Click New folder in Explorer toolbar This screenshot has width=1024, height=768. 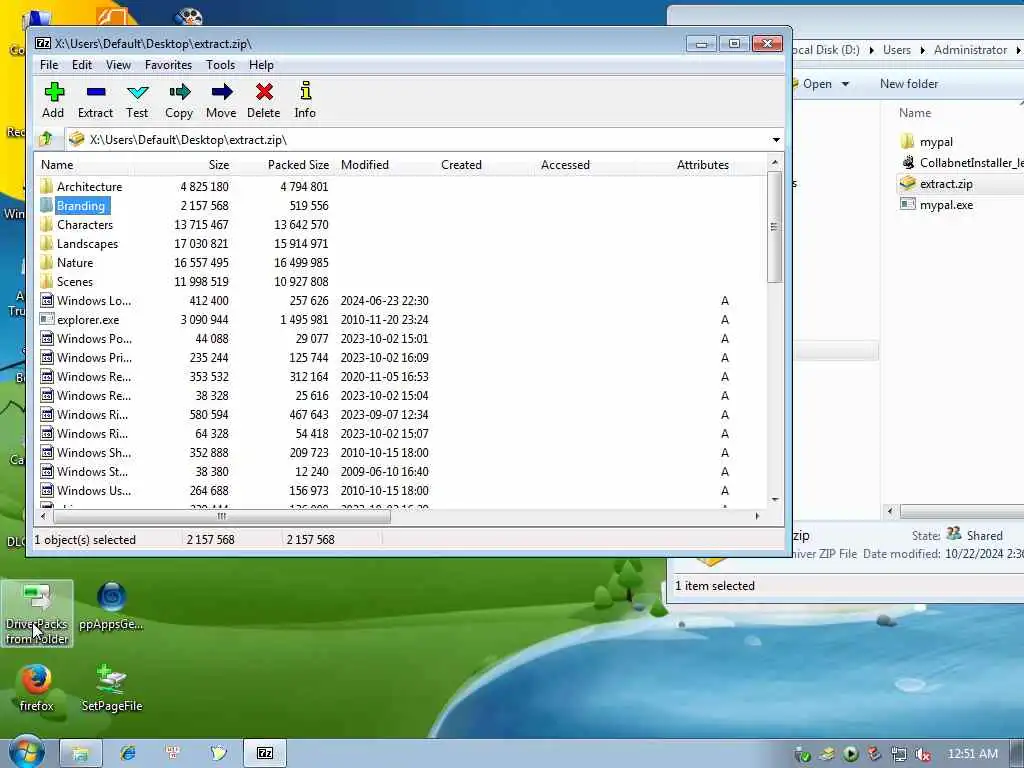(908, 84)
